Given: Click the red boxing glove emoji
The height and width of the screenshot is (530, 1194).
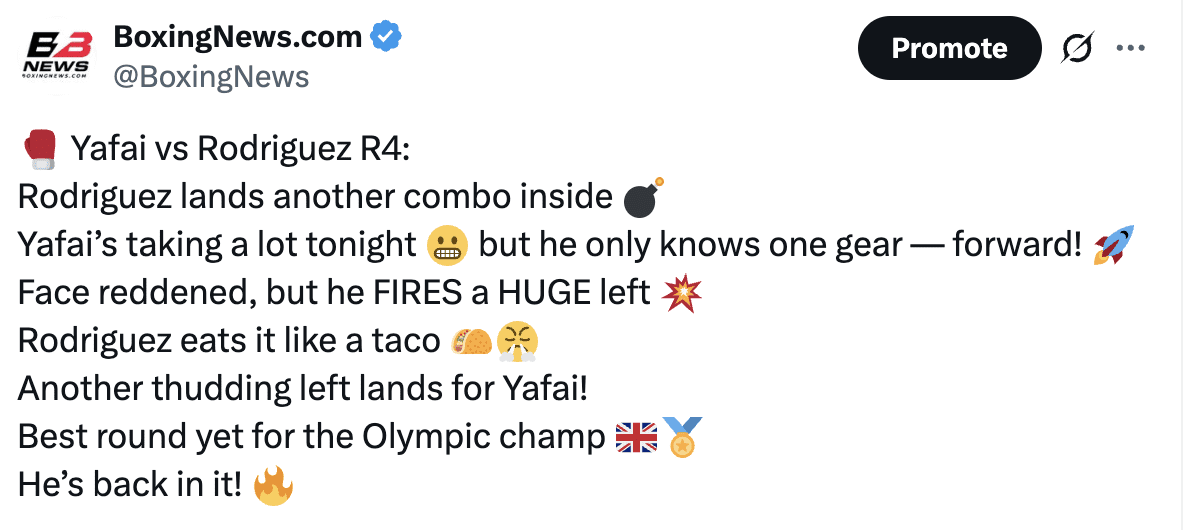Looking at the screenshot, I should [x=40, y=149].
